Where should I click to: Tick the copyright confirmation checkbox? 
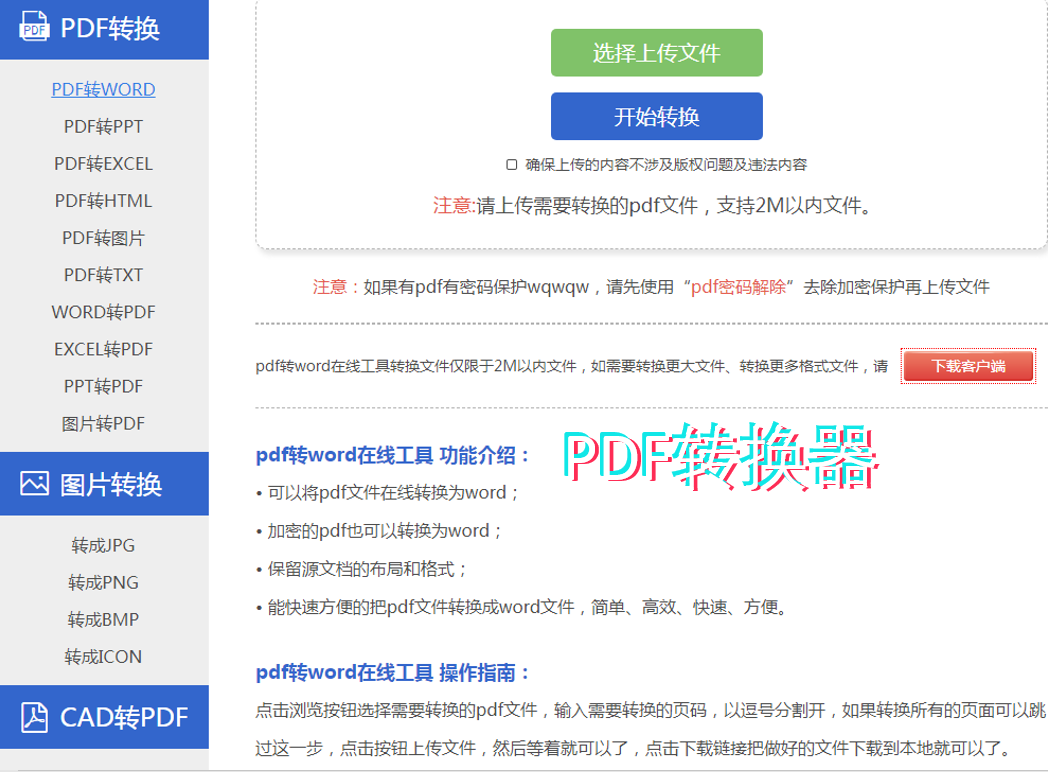tap(512, 164)
